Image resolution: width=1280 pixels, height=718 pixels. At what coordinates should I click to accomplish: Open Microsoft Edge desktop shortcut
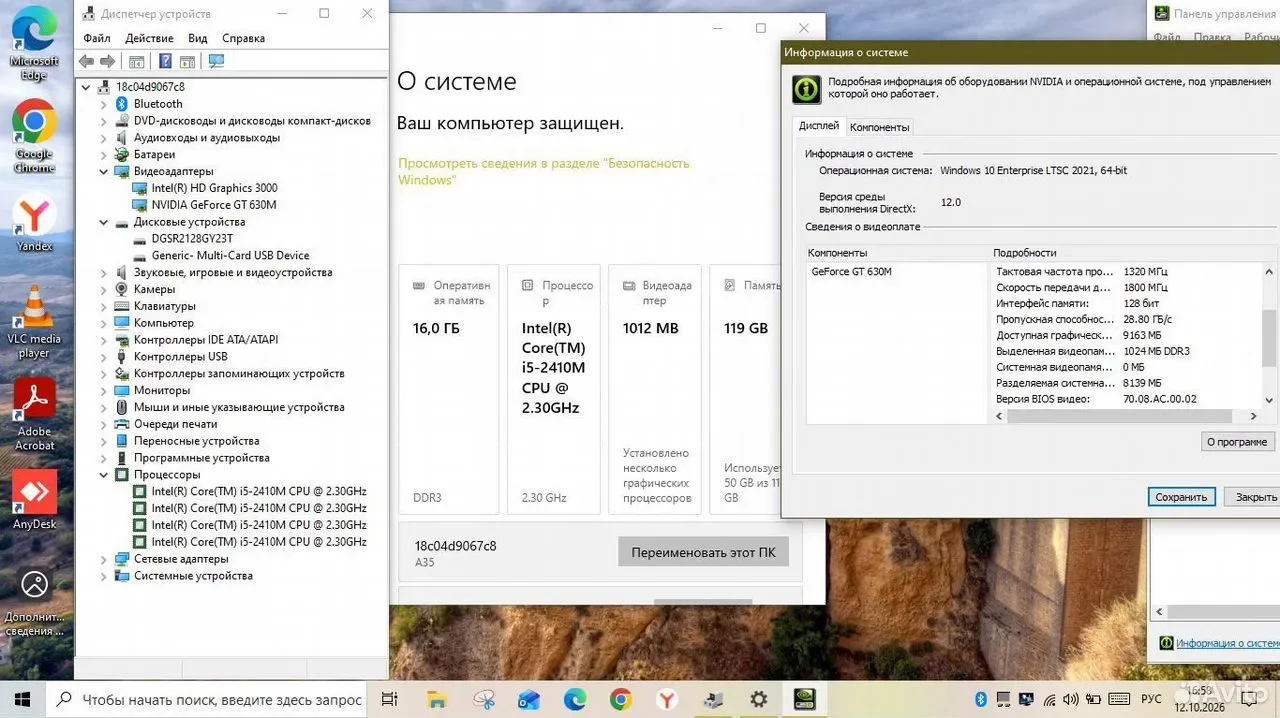[x=34, y=42]
